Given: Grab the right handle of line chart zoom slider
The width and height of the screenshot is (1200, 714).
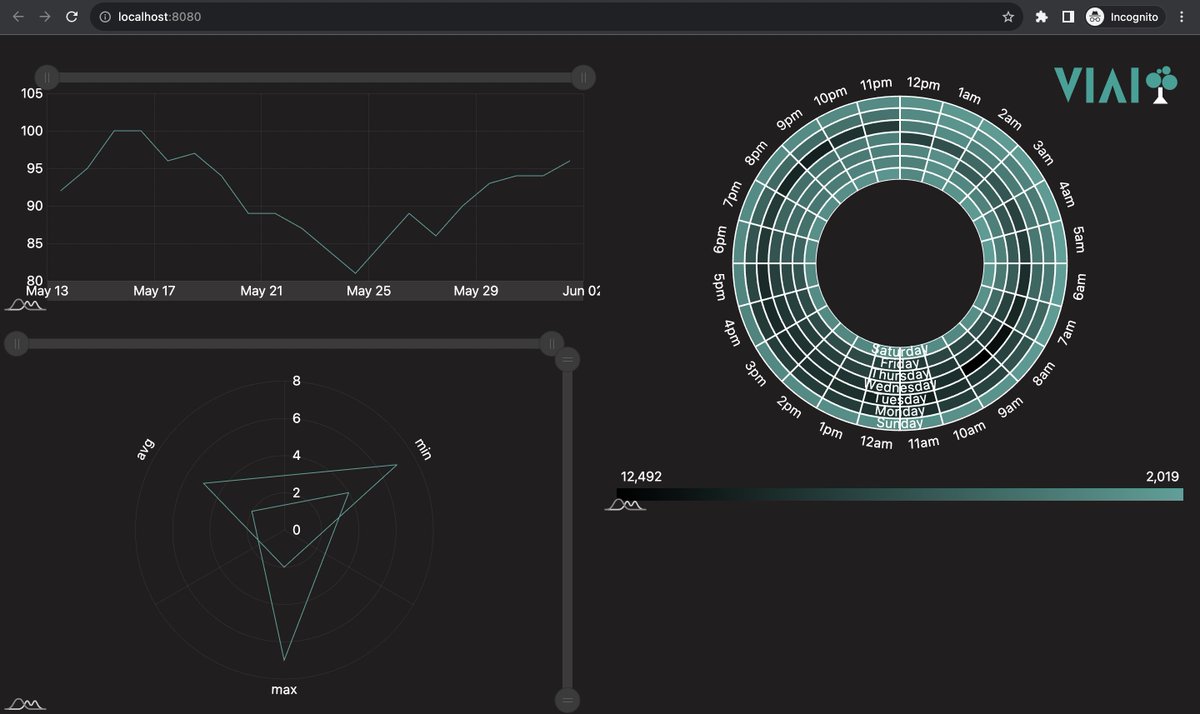Looking at the screenshot, I should [584, 77].
